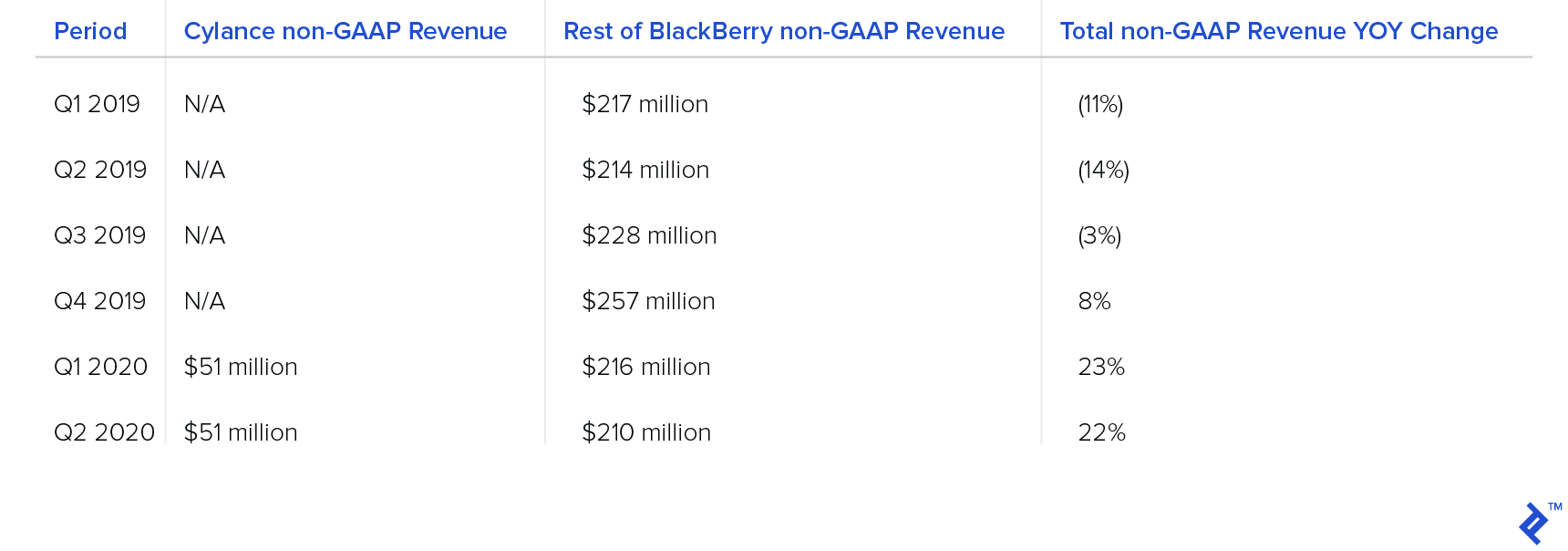Click the (11%) YOY change cell

click(1100, 104)
